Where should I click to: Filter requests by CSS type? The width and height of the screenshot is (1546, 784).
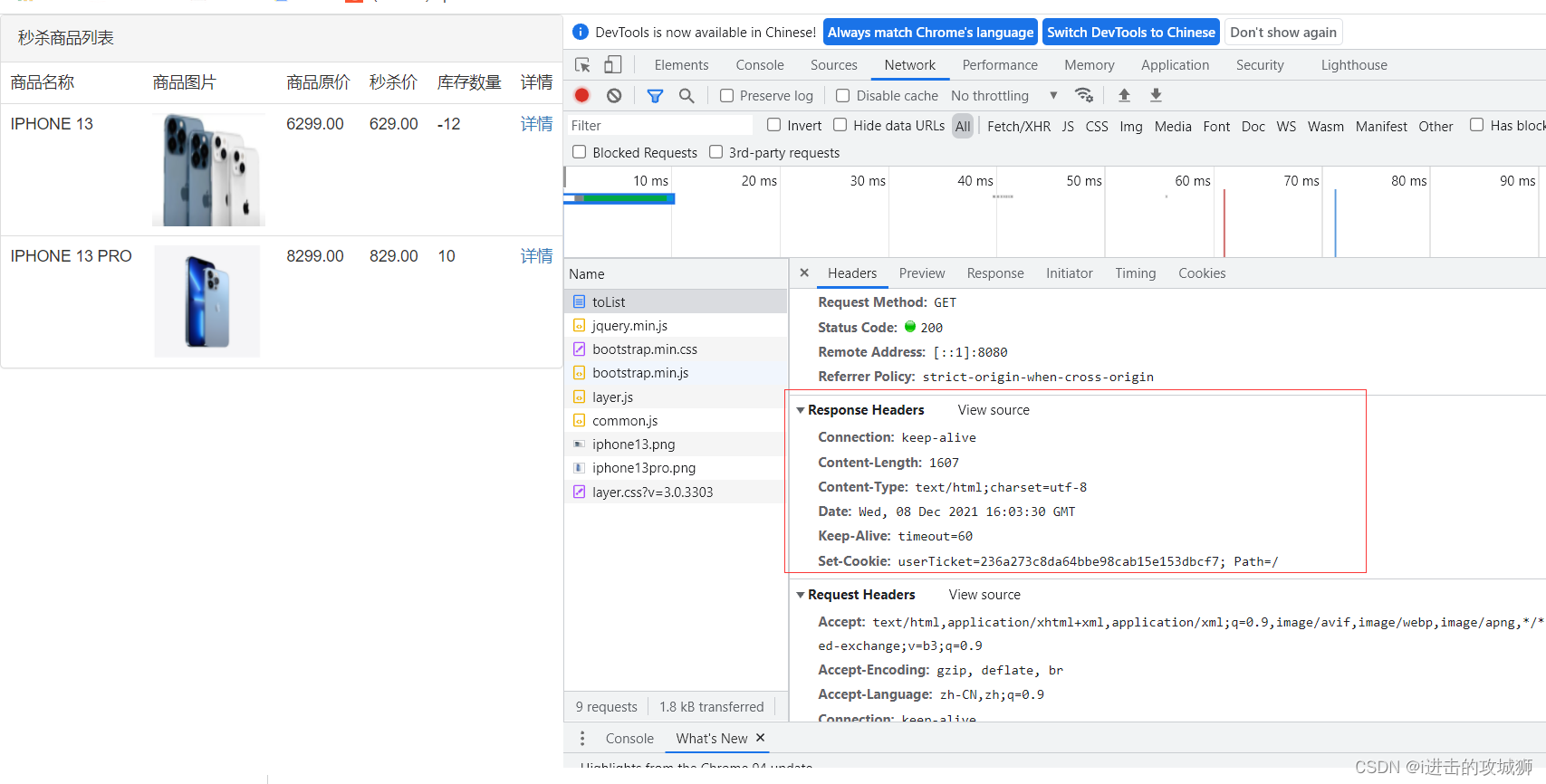point(1097,127)
